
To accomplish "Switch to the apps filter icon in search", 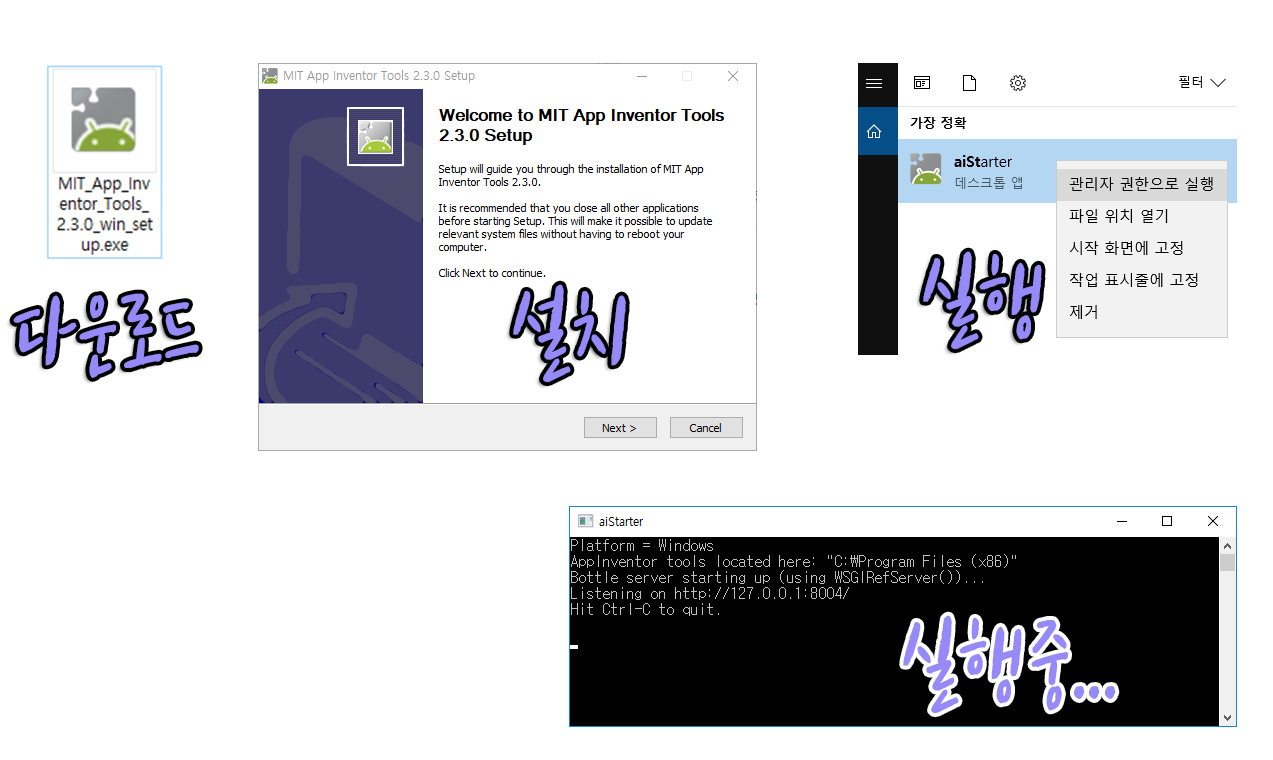I will [x=921, y=83].
